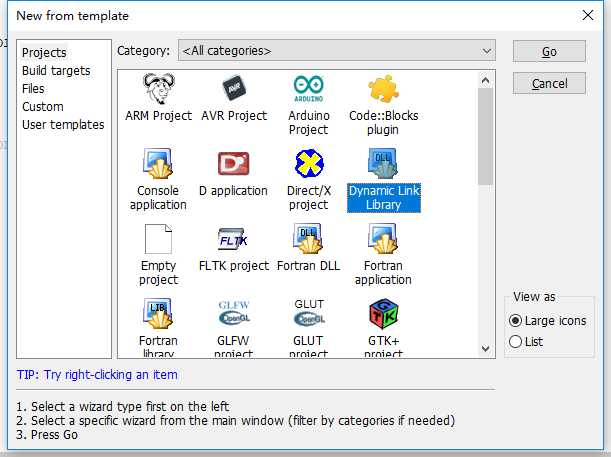The image size is (611, 457).
Task: Open the Projects wizard type
Action: click(44, 53)
